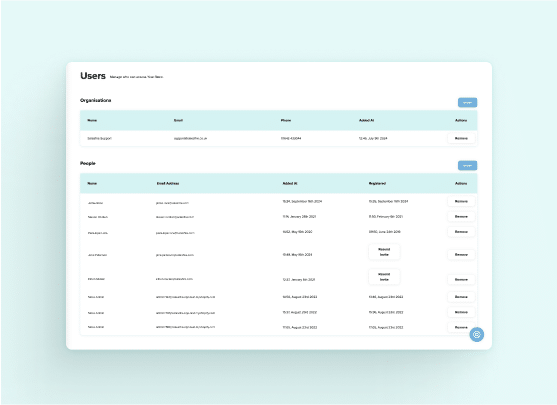Image resolution: width=557 pixels, height=405 pixels.
Task: Remove the support organisation entry
Action: 461,138
